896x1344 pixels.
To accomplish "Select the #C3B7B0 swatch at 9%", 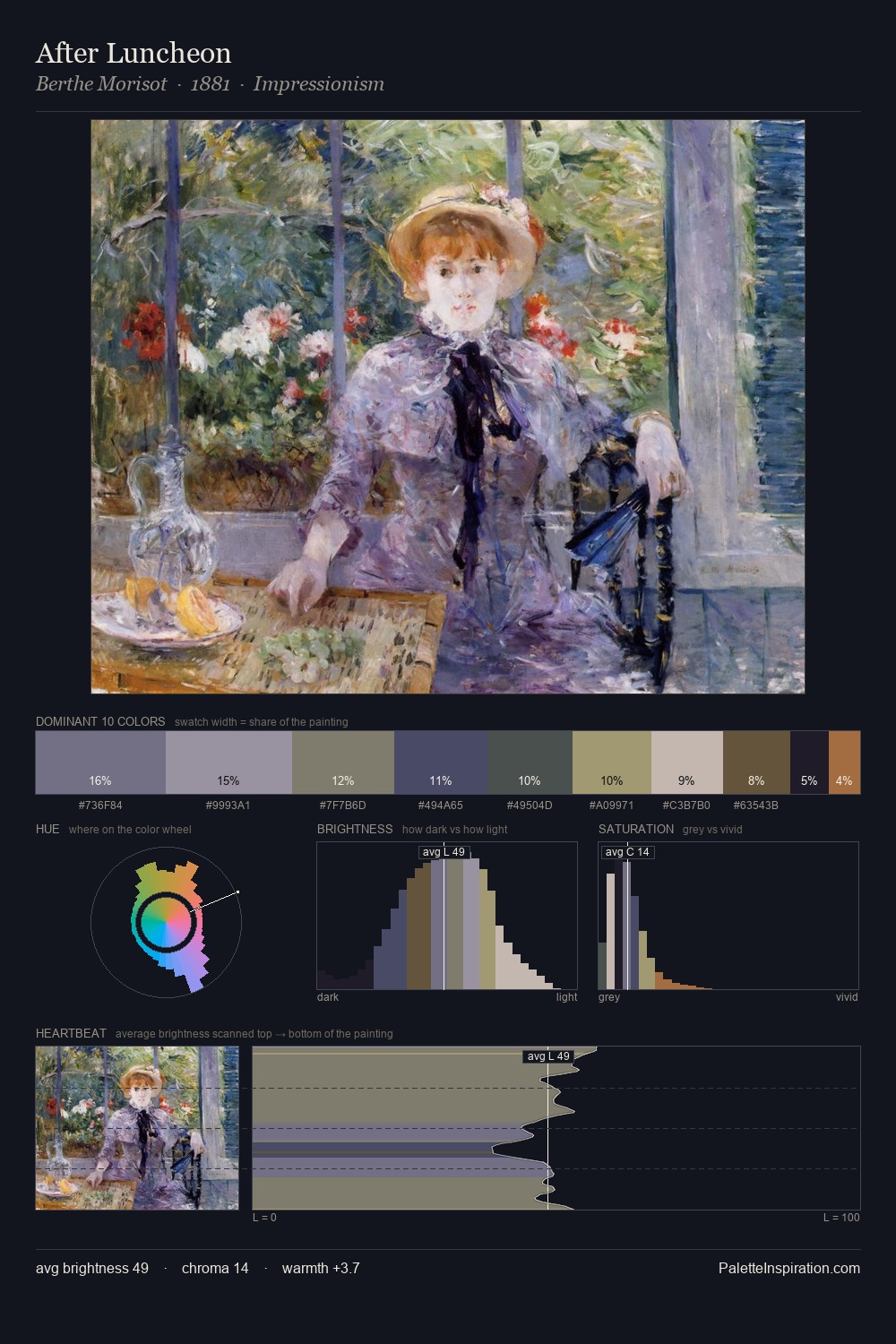I will coord(687,762).
